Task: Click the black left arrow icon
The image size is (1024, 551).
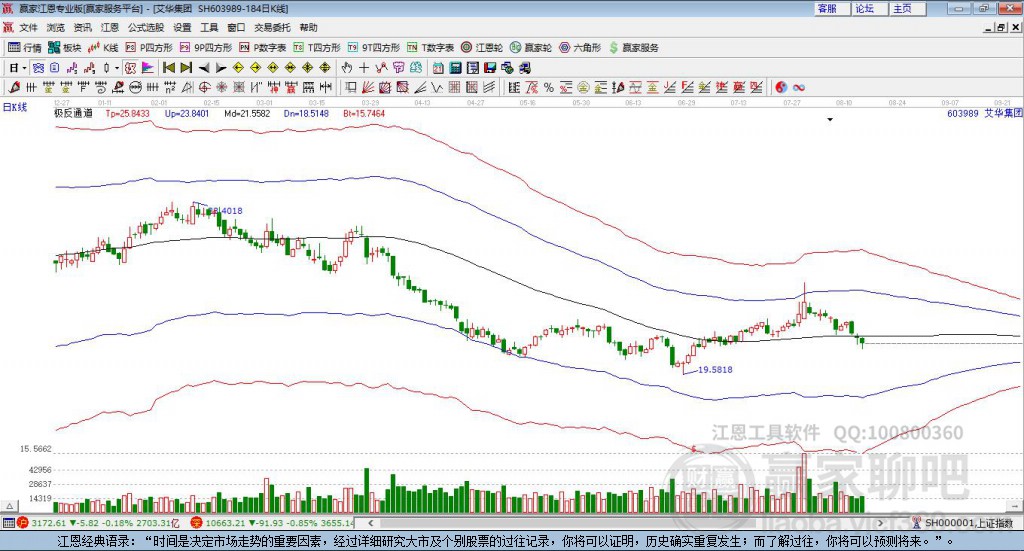Action: coord(204,68)
